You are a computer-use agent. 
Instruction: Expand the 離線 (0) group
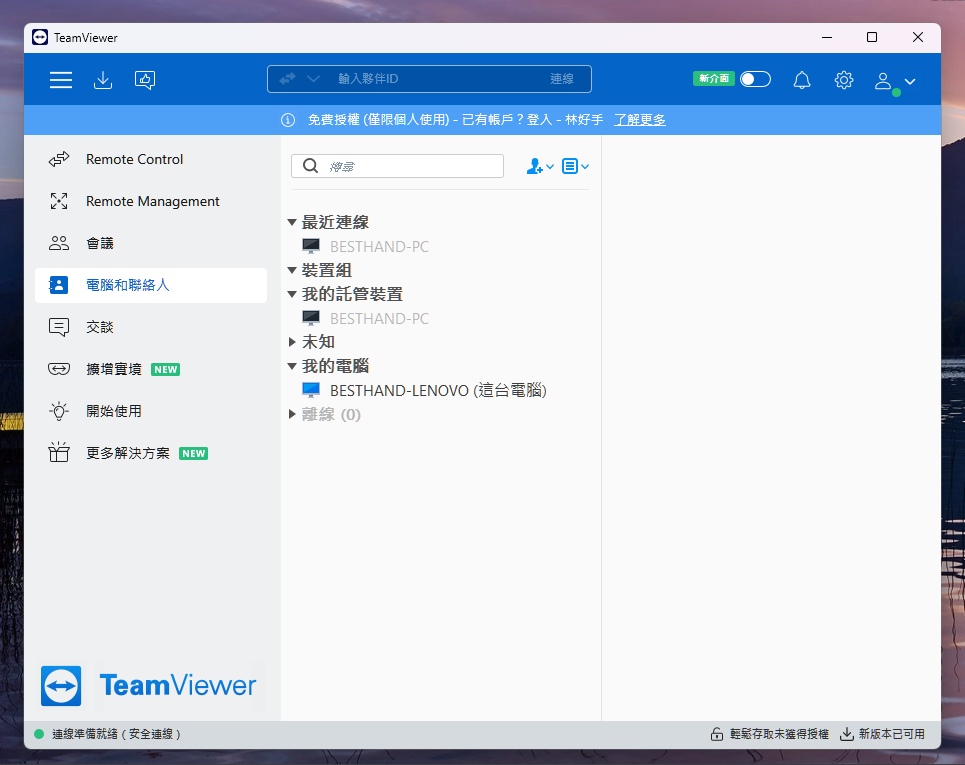pyautogui.click(x=292, y=414)
